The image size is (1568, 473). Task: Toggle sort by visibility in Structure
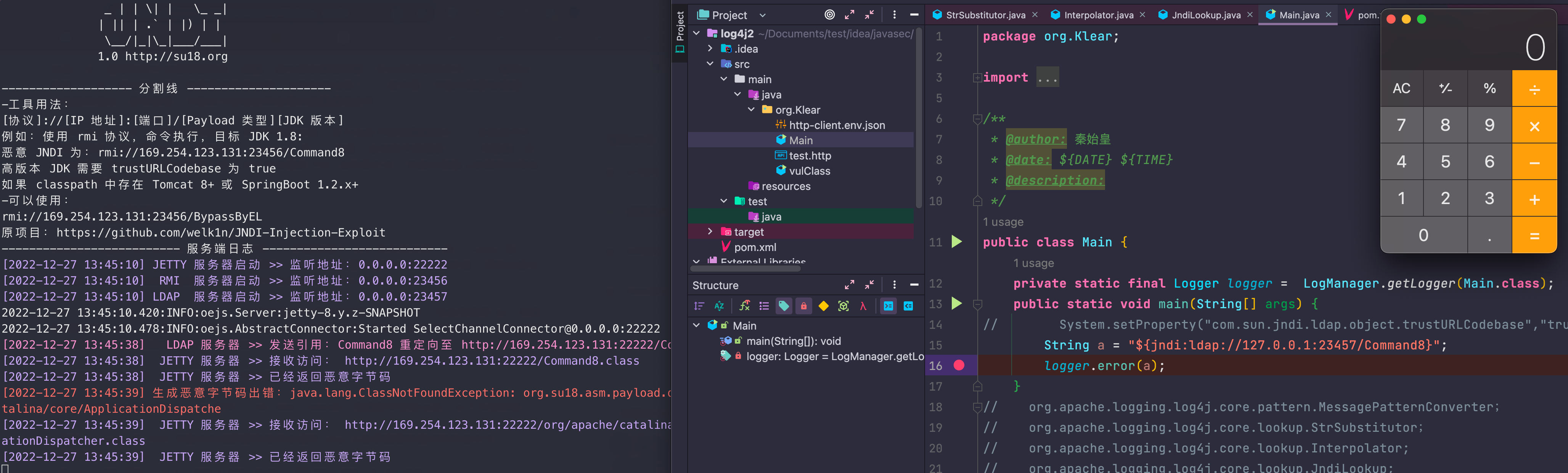coord(699,306)
